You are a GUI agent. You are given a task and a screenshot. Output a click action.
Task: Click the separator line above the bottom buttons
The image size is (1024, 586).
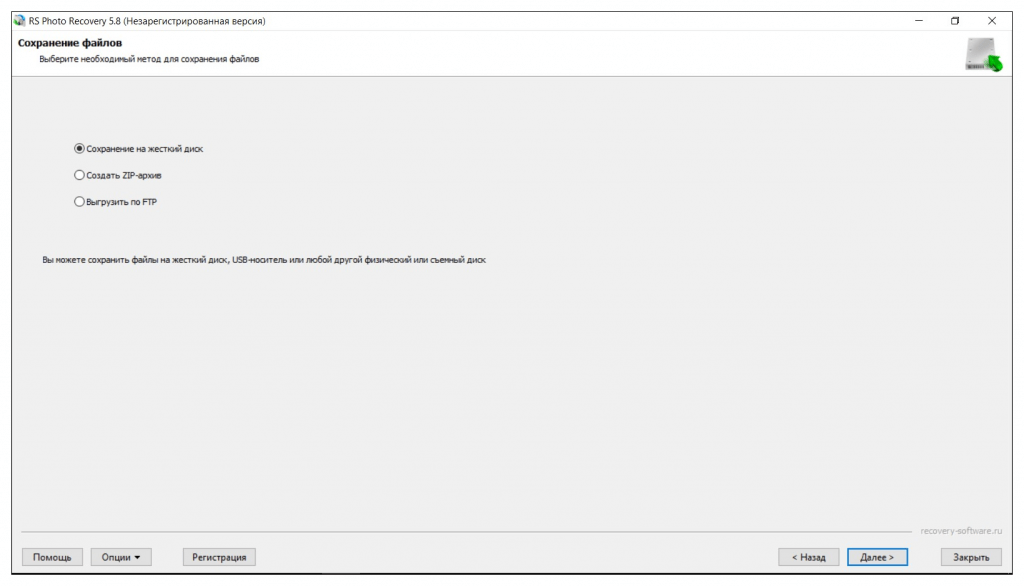(x=468, y=531)
